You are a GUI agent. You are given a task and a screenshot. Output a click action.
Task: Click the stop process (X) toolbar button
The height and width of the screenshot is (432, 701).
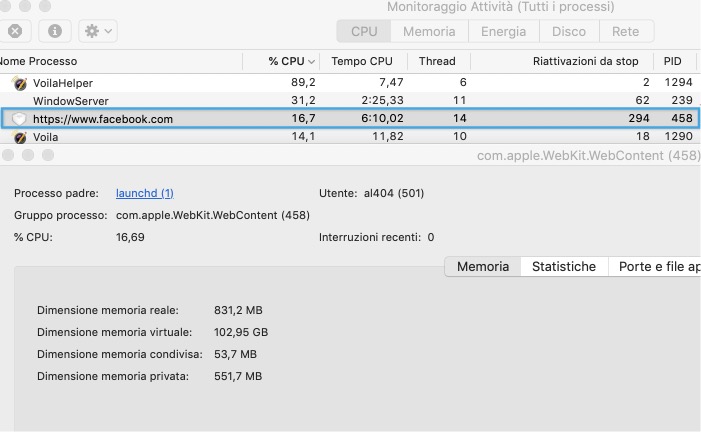pyautogui.click(x=15, y=31)
